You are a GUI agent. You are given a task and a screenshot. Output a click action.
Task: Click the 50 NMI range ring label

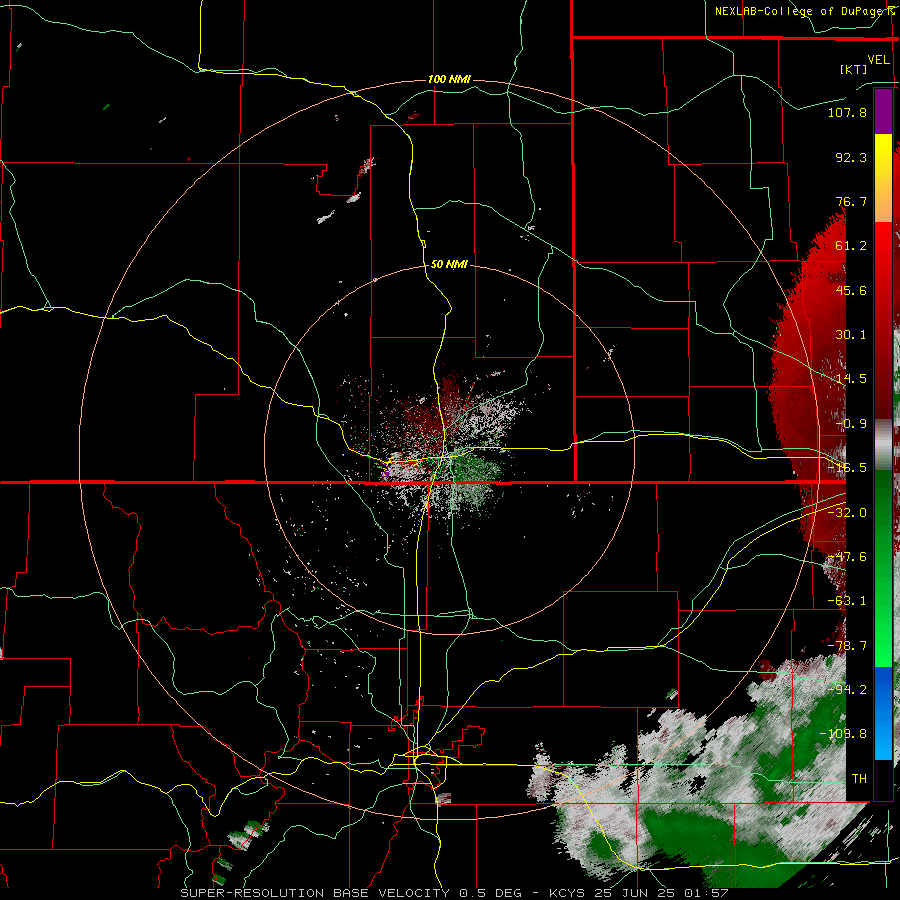[x=449, y=264]
